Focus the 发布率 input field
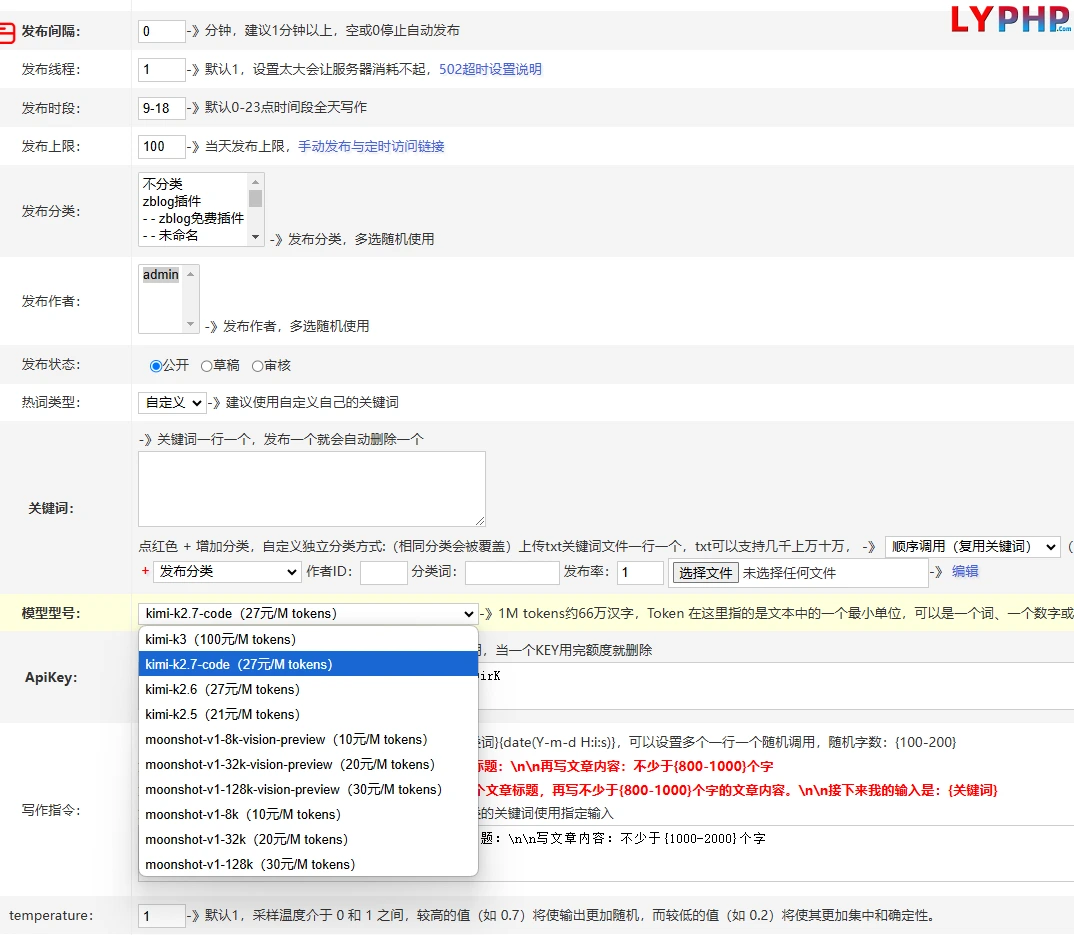Image resolution: width=1074 pixels, height=935 pixels. (x=640, y=573)
